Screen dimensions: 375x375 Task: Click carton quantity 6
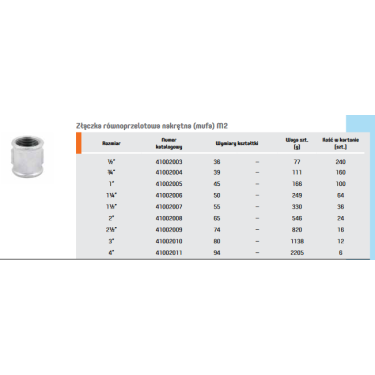[341, 253]
